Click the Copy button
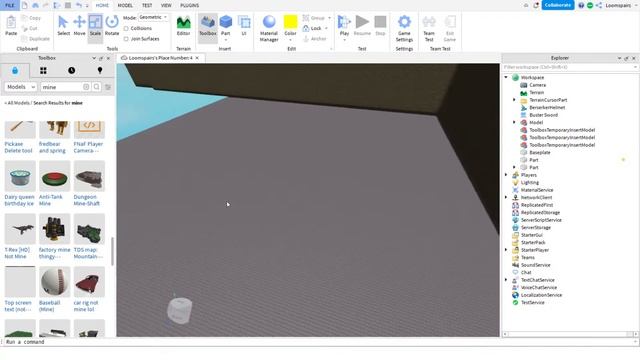Image resolution: width=640 pixels, height=360 pixels. tap(31, 18)
